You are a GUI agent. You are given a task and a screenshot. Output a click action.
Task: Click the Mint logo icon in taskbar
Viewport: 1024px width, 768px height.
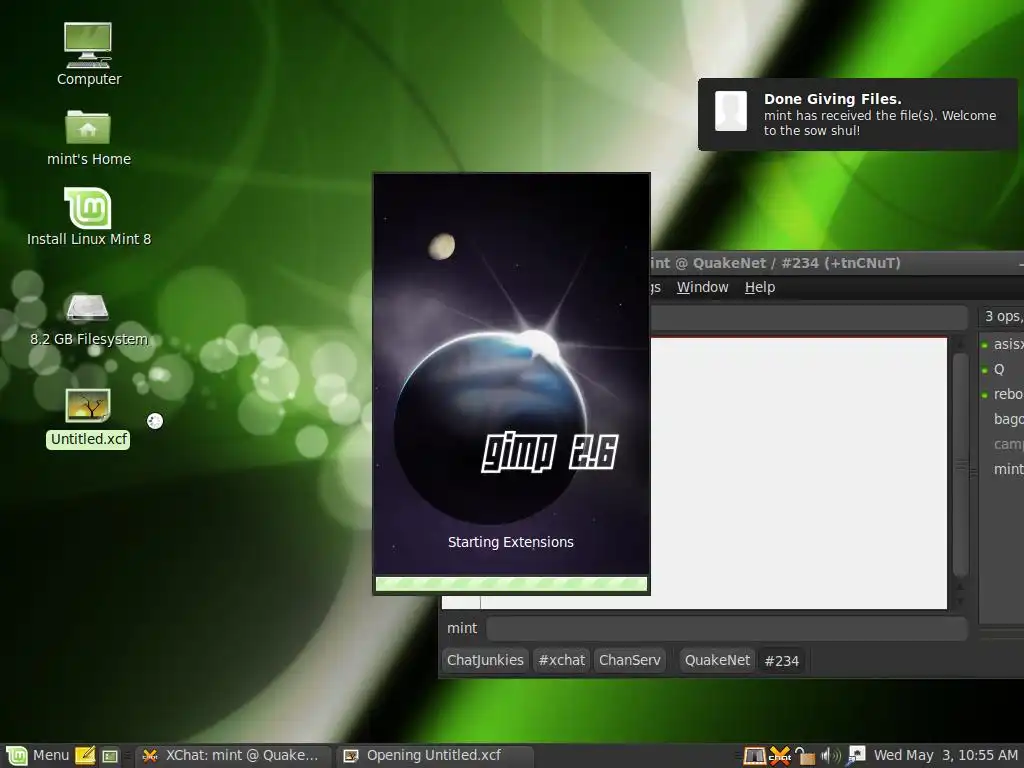tap(16, 756)
